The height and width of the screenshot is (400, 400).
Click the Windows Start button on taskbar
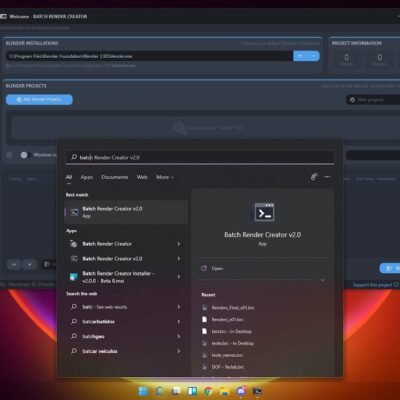tap(143, 391)
